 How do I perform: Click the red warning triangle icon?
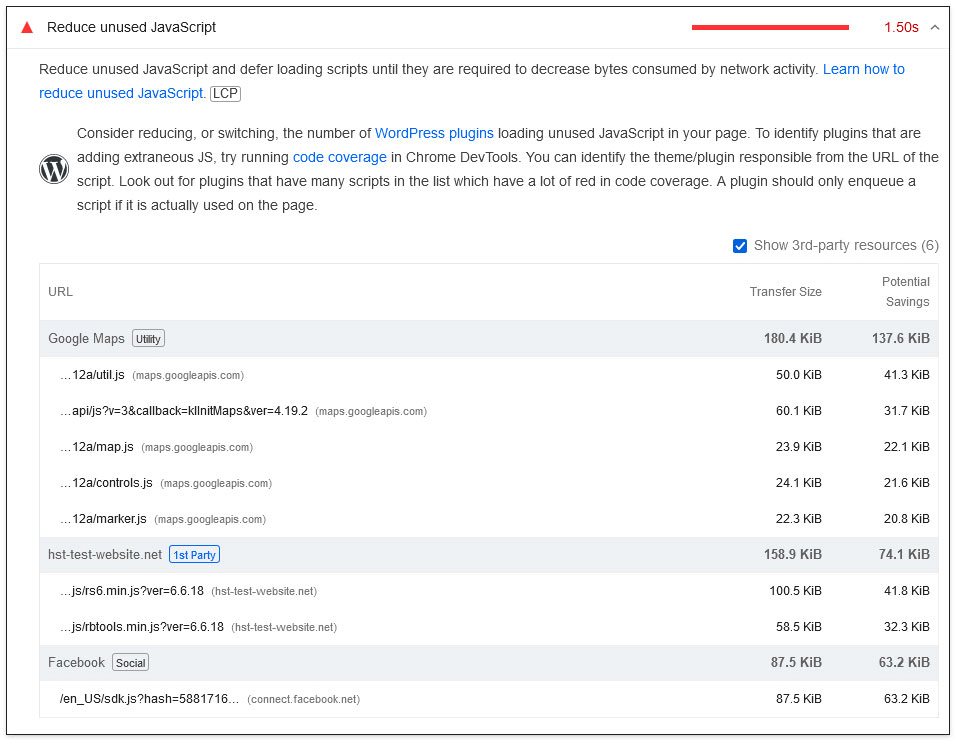pyautogui.click(x=27, y=27)
